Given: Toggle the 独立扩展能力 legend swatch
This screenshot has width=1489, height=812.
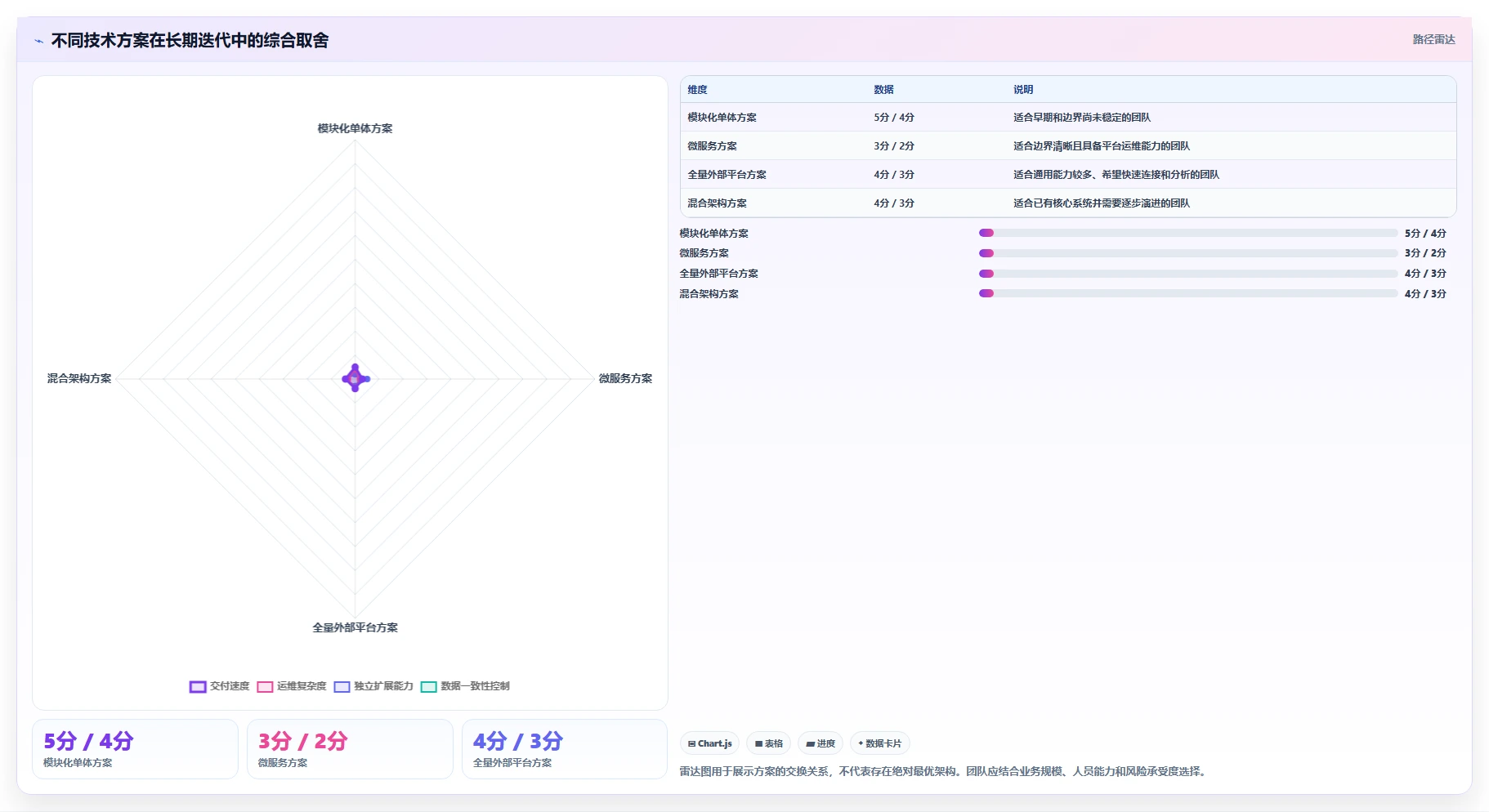Looking at the screenshot, I should (x=342, y=686).
